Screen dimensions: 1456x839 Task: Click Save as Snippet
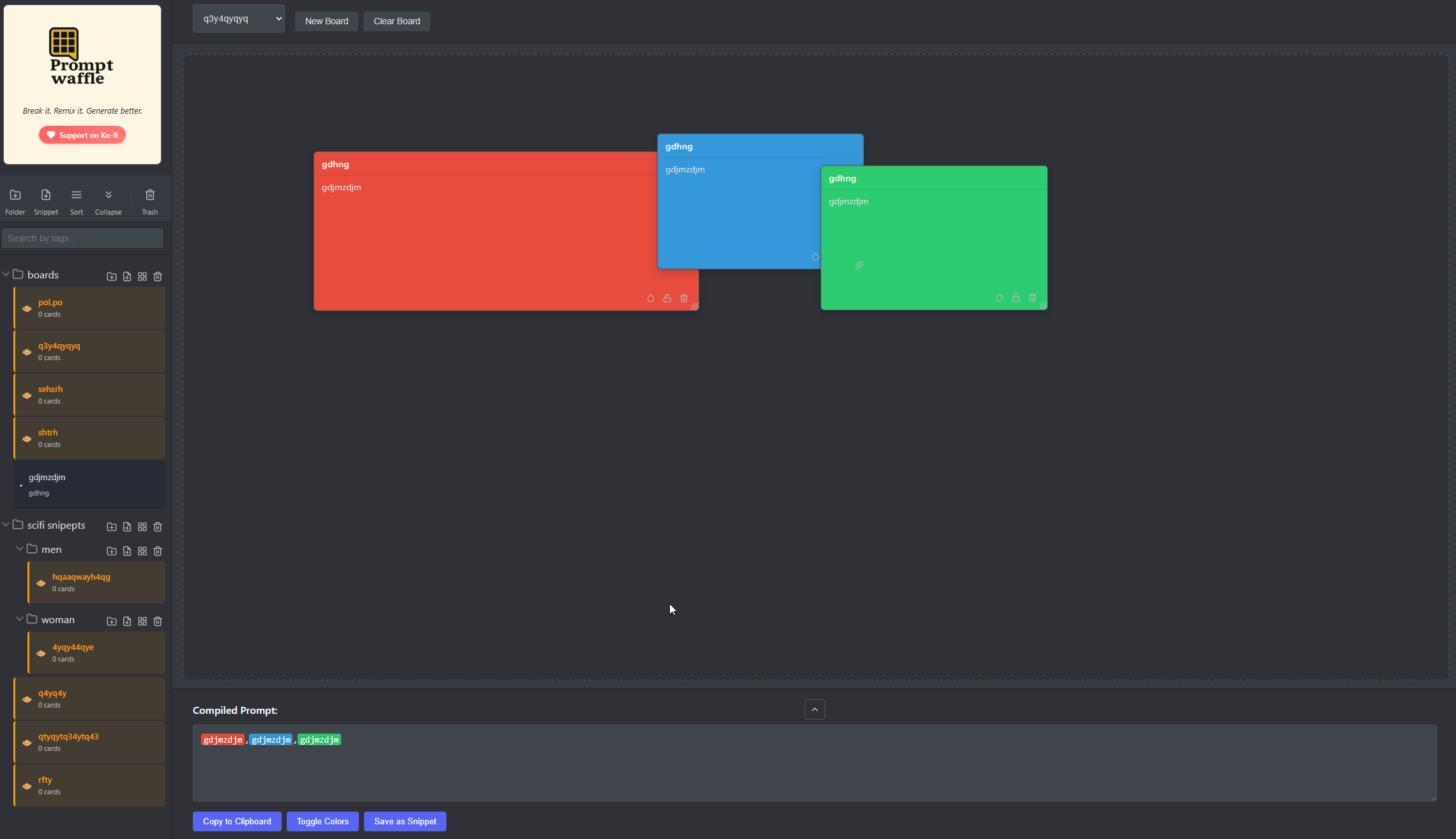405,821
